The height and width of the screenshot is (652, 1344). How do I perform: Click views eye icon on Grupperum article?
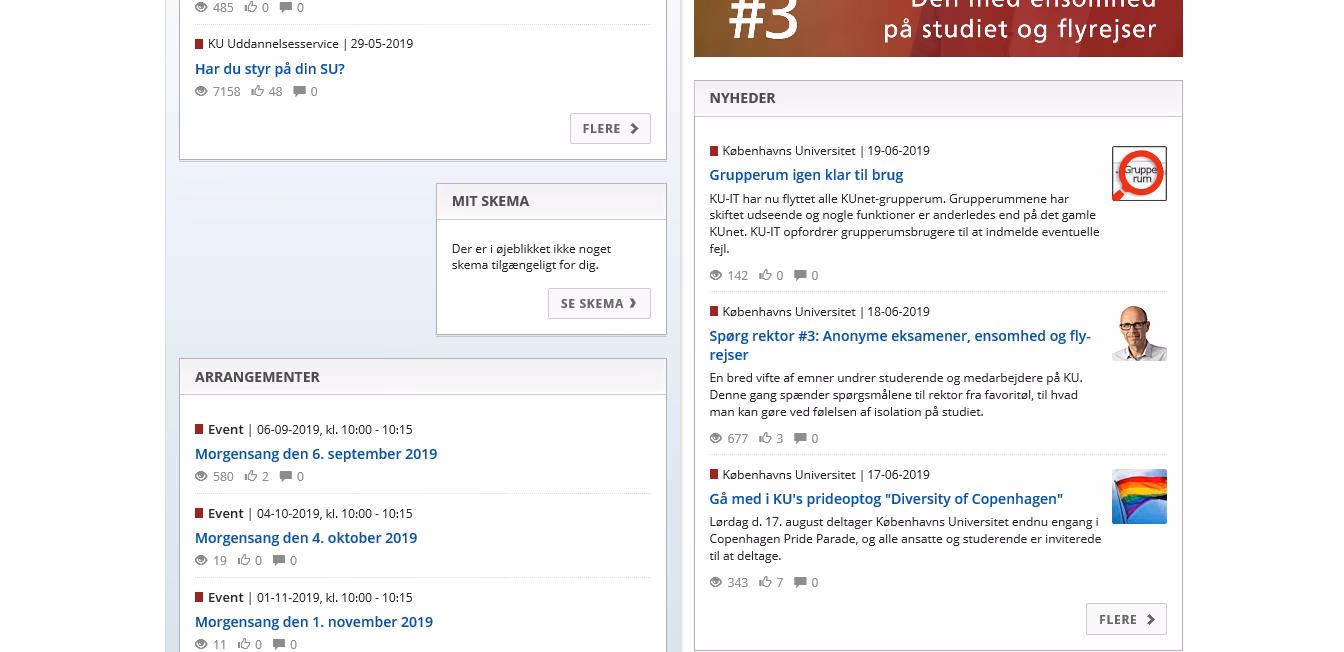716,275
